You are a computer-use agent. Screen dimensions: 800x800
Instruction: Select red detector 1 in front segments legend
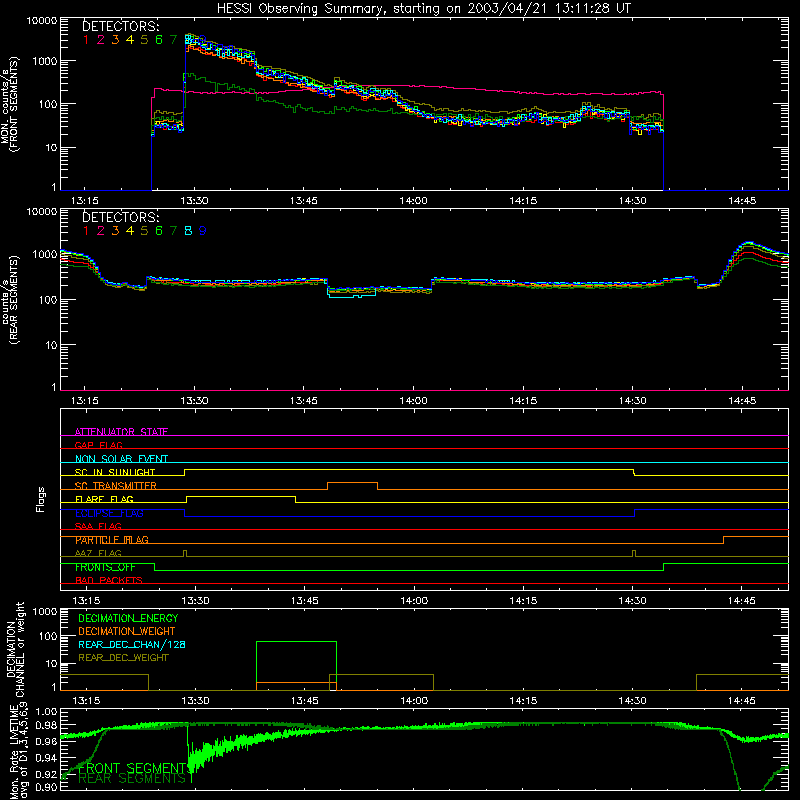[86, 40]
